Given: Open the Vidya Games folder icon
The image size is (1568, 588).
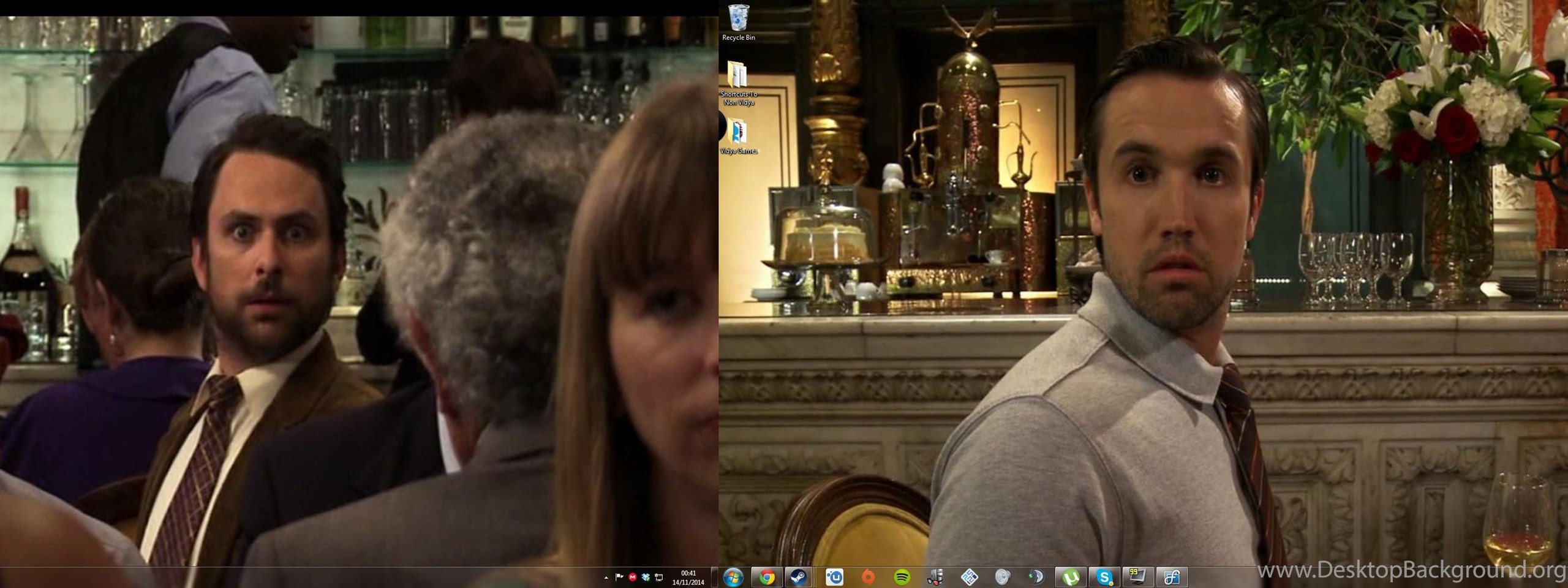Looking at the screenshot, I should click(x=739, y=135).
